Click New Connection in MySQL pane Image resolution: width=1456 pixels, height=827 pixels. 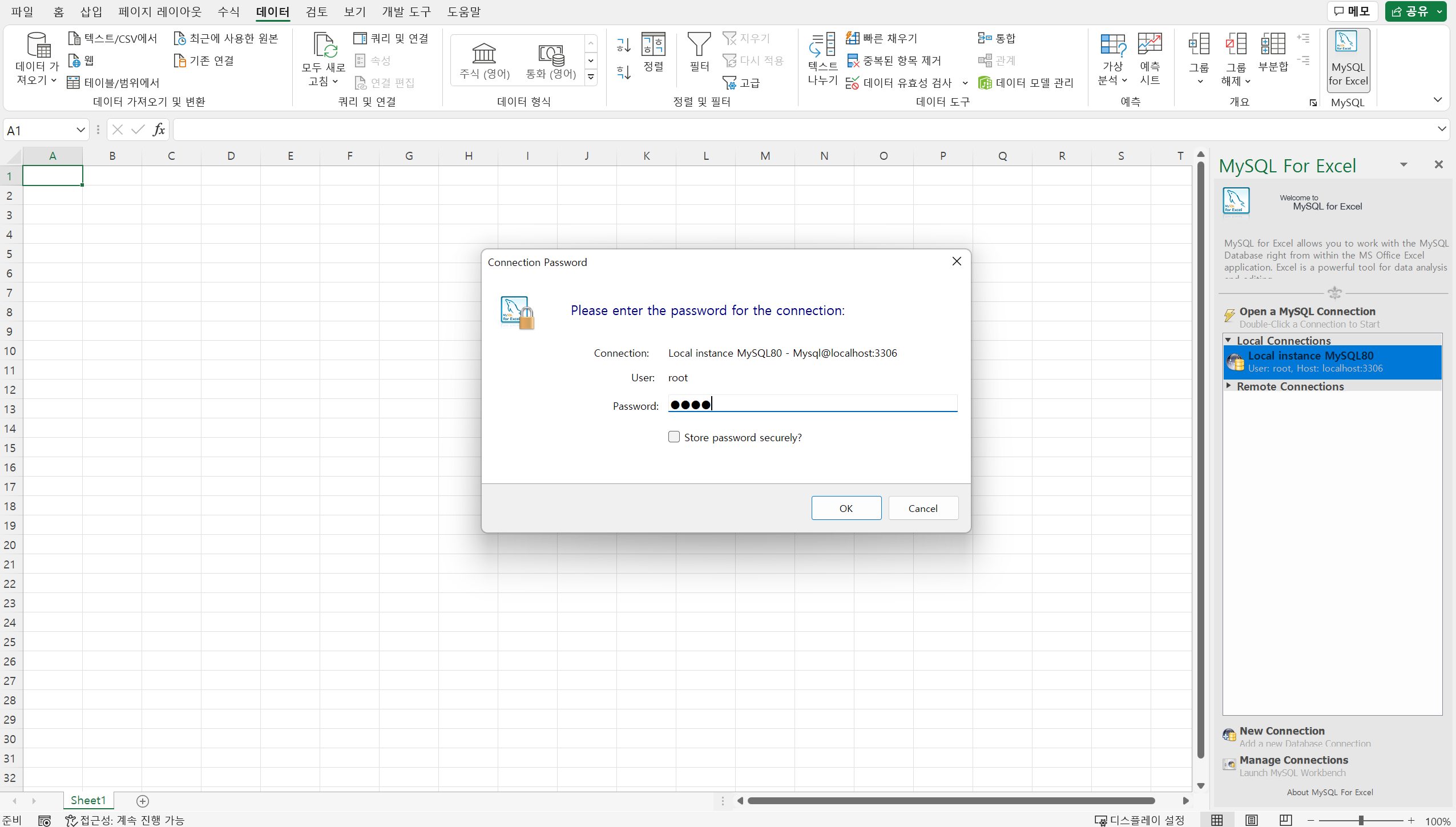point(1281,731)
